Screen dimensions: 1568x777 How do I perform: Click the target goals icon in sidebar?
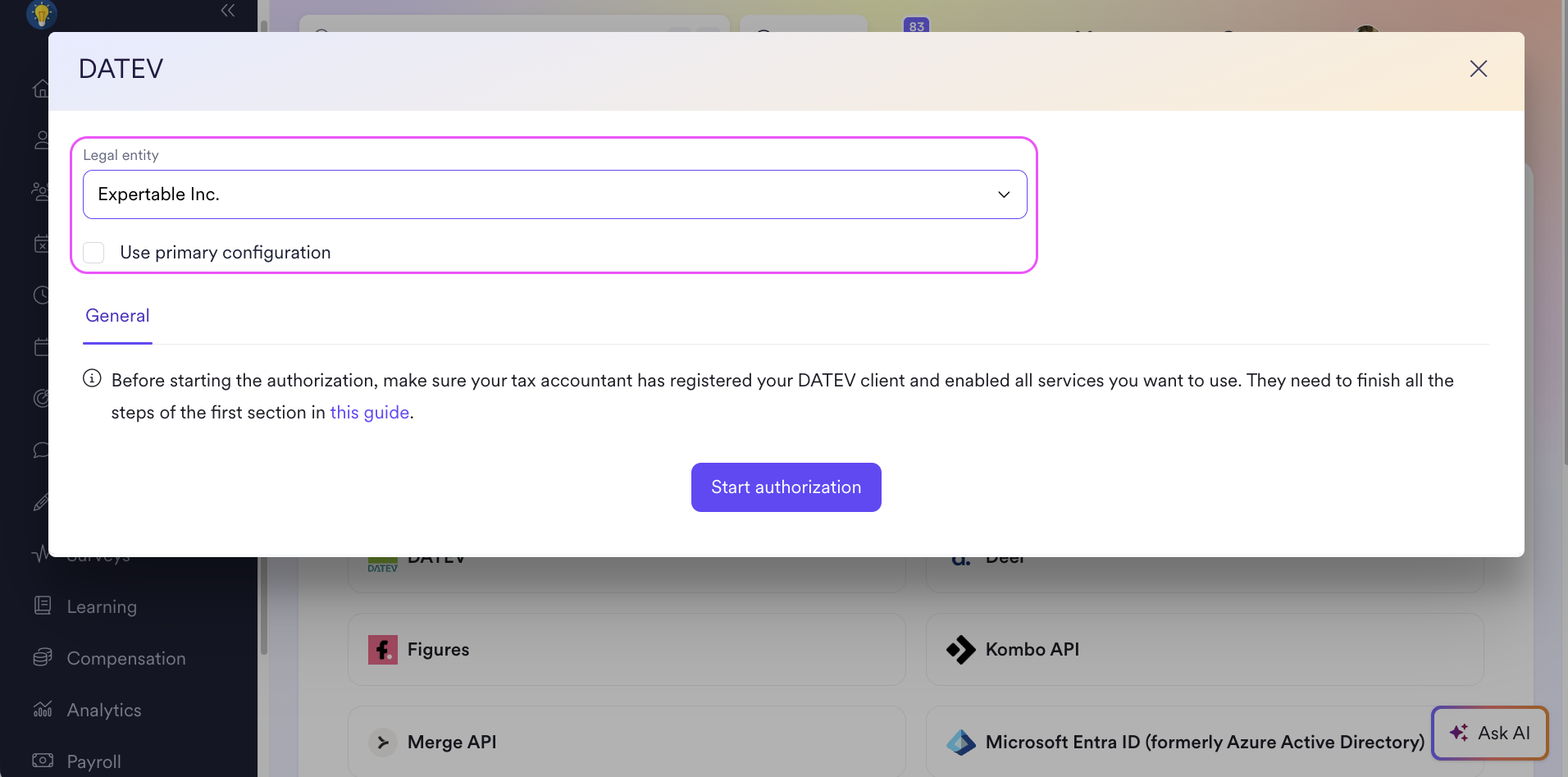tap(40, 399)
